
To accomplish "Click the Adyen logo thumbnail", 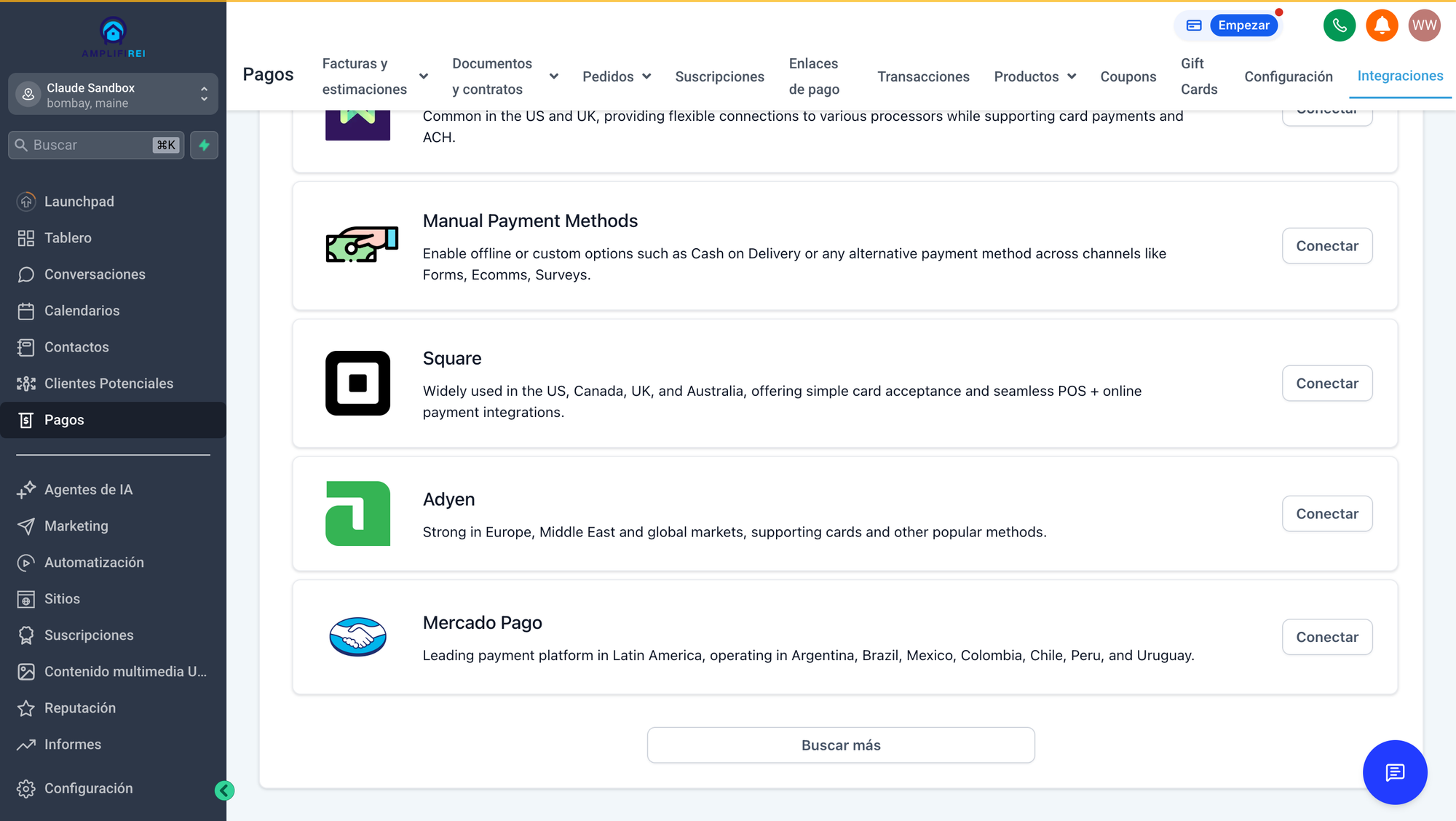I will pyautogui.click(x=357, y=514).
